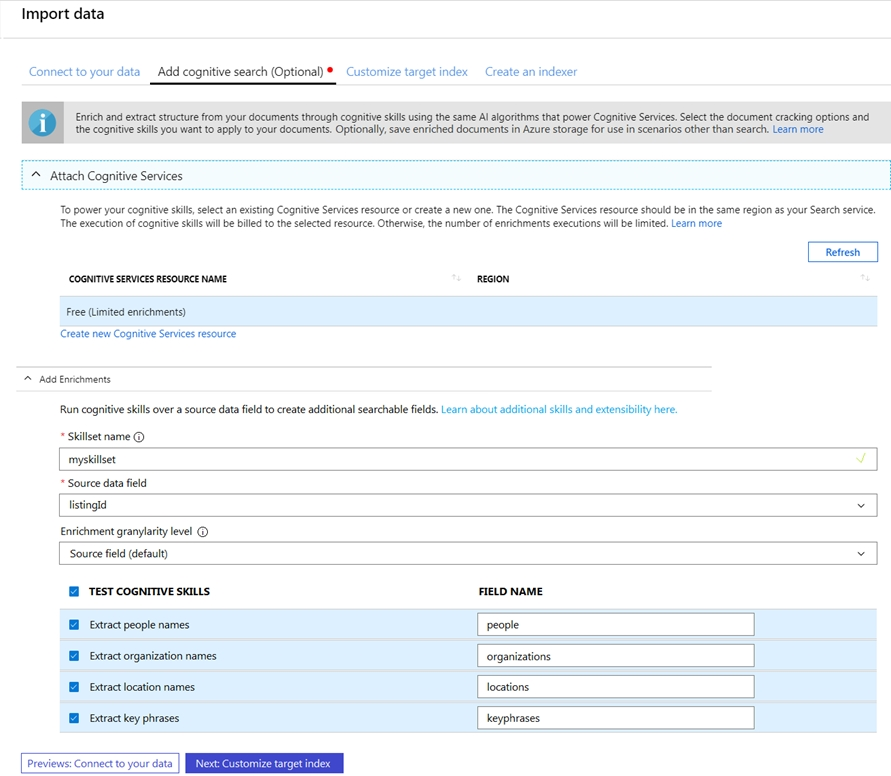
Task: Go to Create an indexer tab
Action: [531, 72]
